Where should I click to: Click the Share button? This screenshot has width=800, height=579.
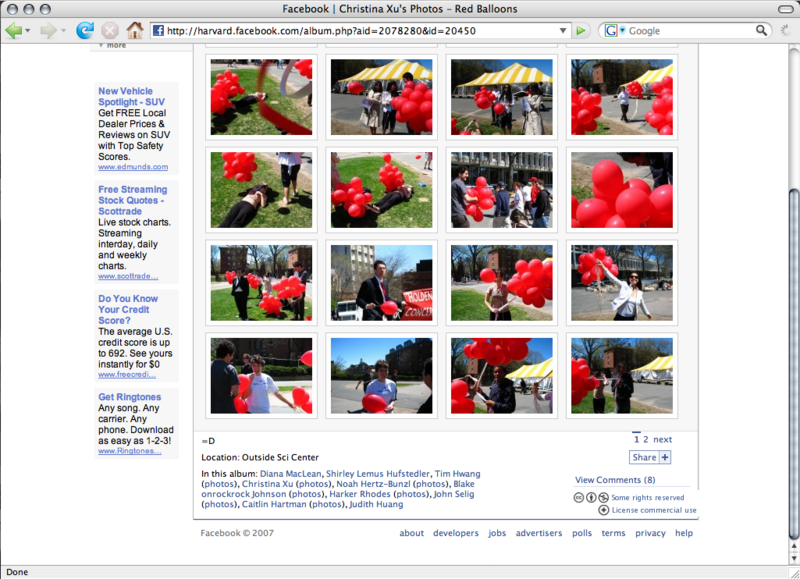coord(650,457)
